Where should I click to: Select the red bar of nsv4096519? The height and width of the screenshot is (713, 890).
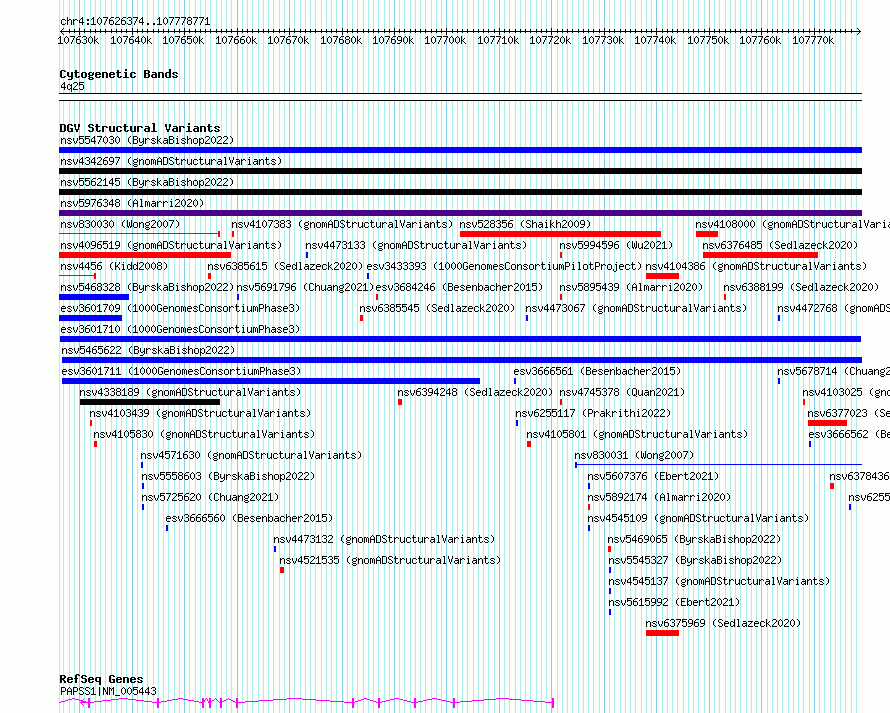click(x=145, y=255)
